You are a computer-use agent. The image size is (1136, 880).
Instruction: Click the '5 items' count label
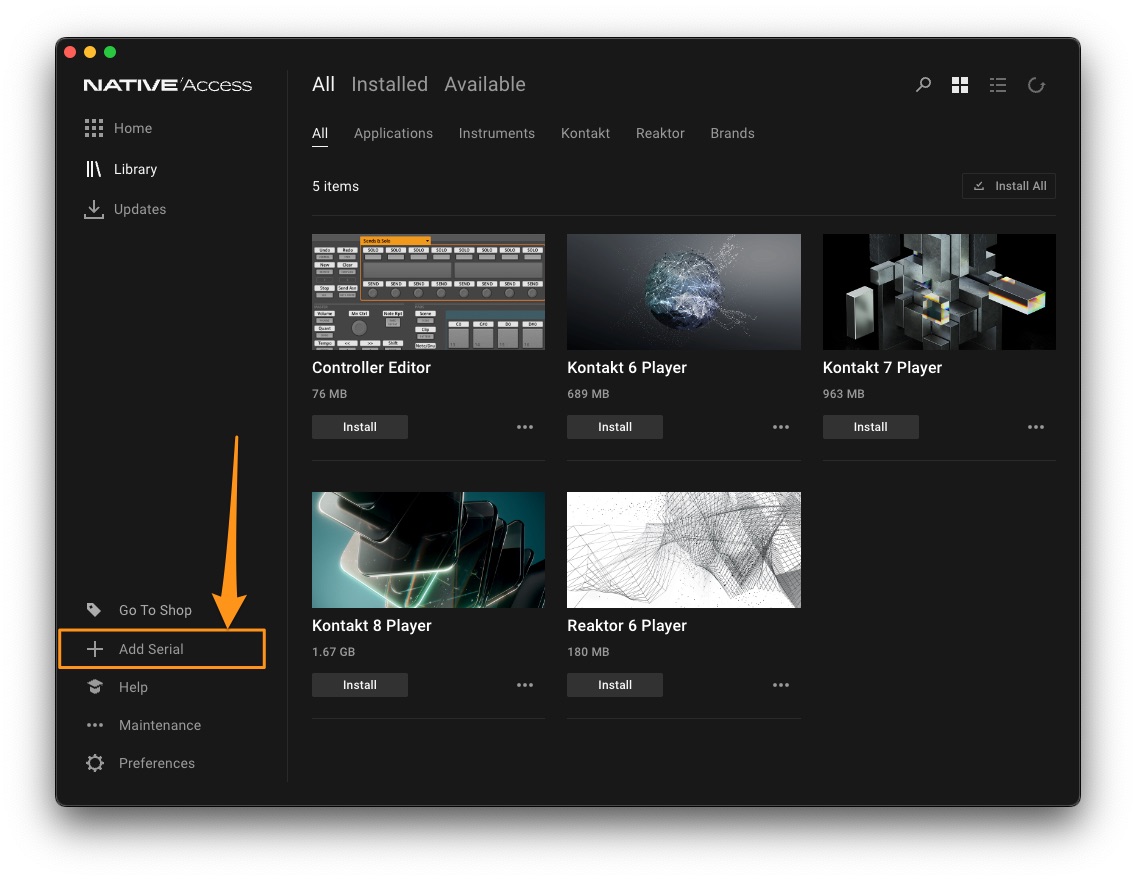(335, 186)
